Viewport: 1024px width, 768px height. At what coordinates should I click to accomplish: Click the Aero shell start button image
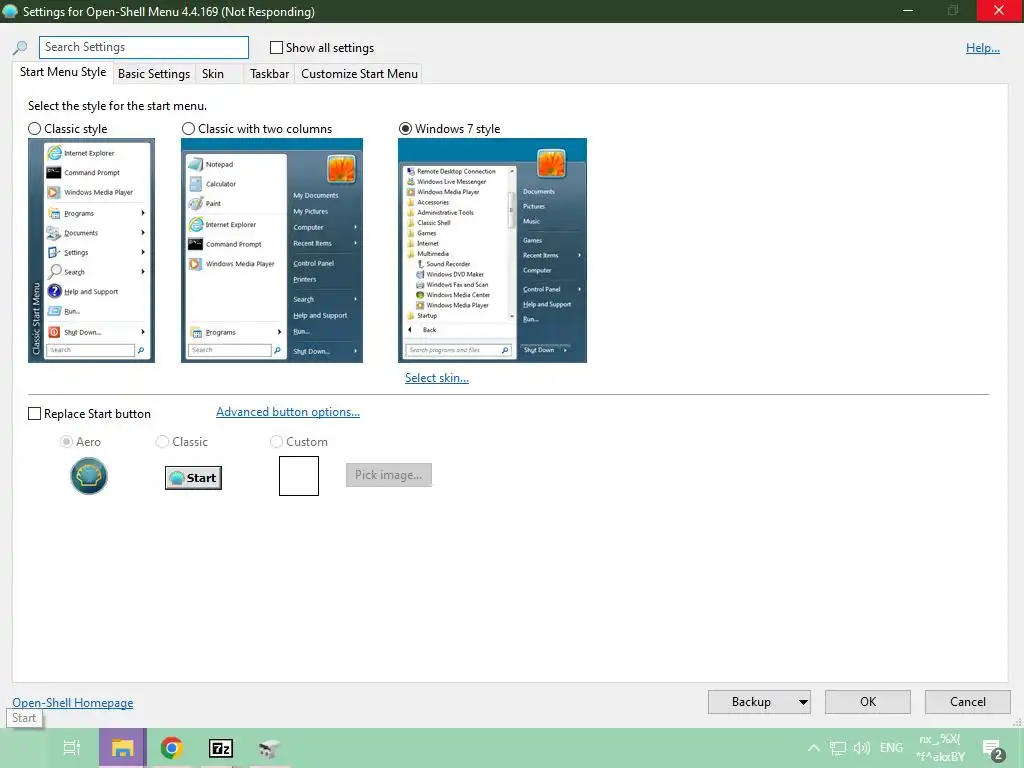click(x=89, y=476)
